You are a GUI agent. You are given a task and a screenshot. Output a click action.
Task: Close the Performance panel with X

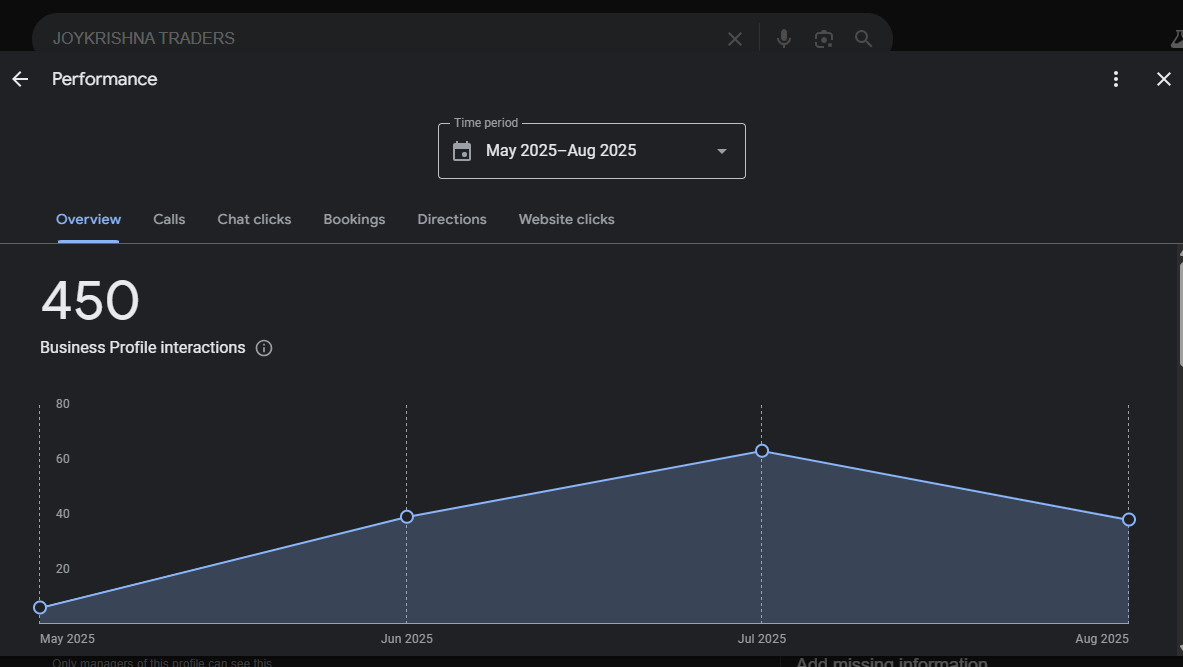[1163, 79]
